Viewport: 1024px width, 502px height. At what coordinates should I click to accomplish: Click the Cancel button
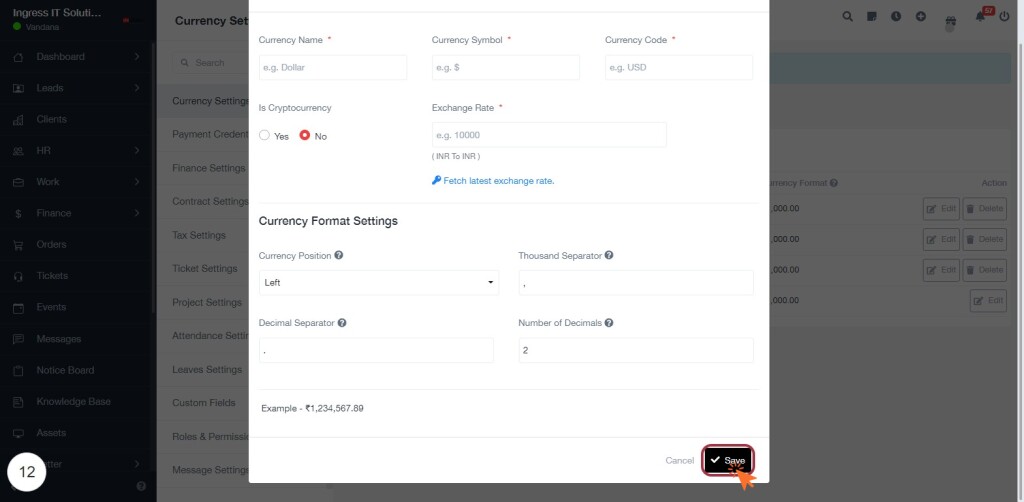pos(679,460)
